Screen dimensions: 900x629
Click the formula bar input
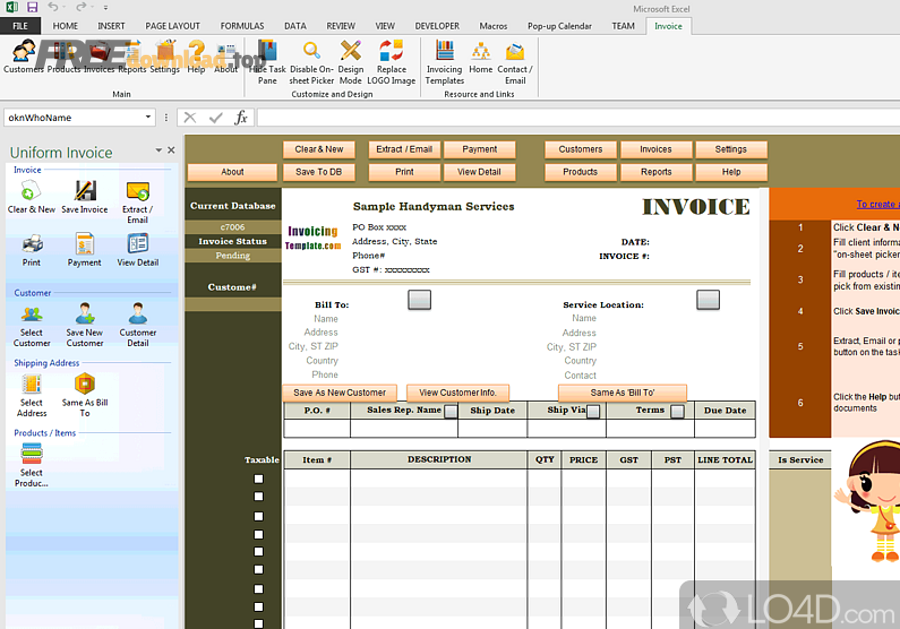click(x=578, y=118)
